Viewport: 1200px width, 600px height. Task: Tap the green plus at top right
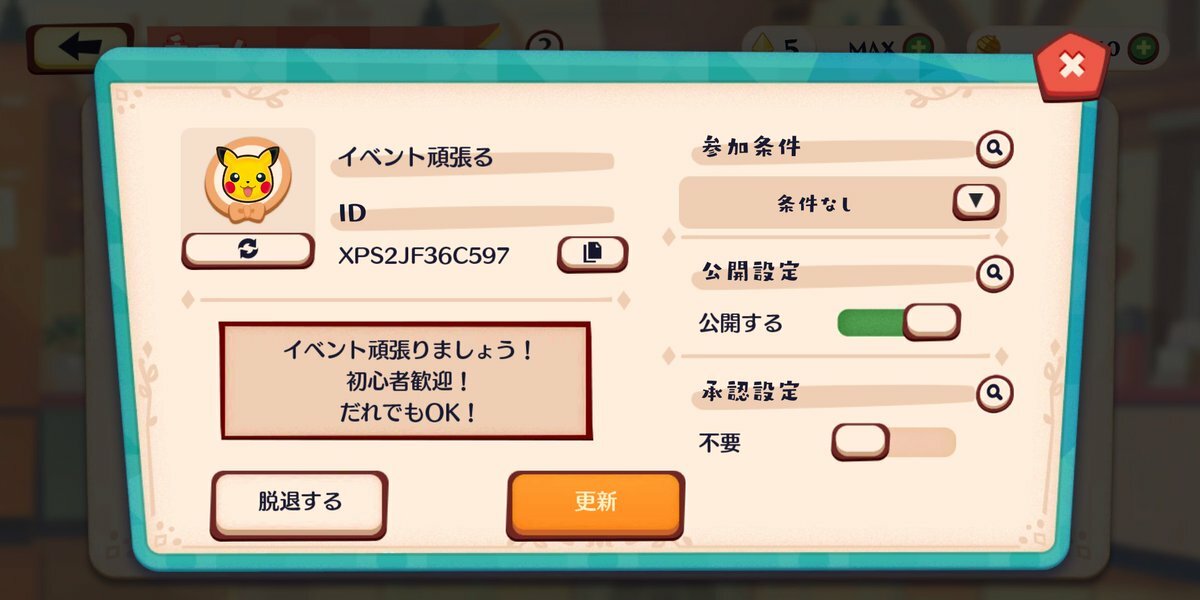point(1143,47)
